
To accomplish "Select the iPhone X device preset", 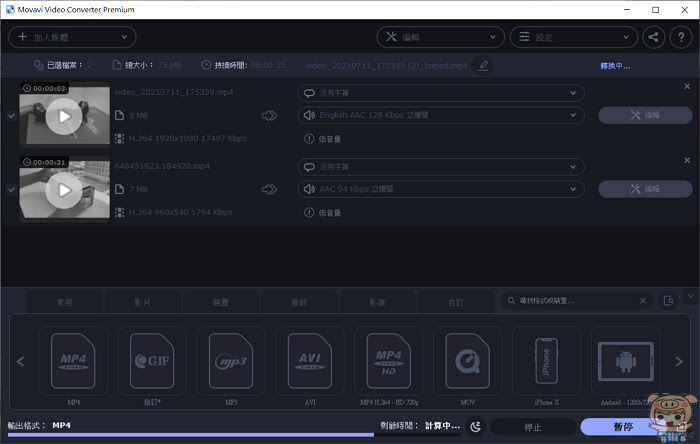I will (x=546, y=361).
